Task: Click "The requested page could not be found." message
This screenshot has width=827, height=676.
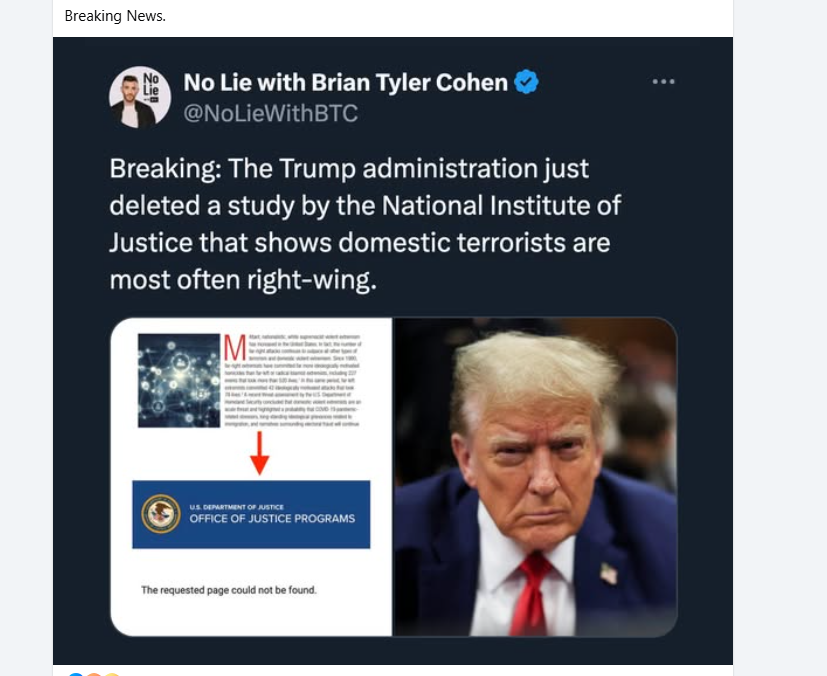Action: pos(228,590)
